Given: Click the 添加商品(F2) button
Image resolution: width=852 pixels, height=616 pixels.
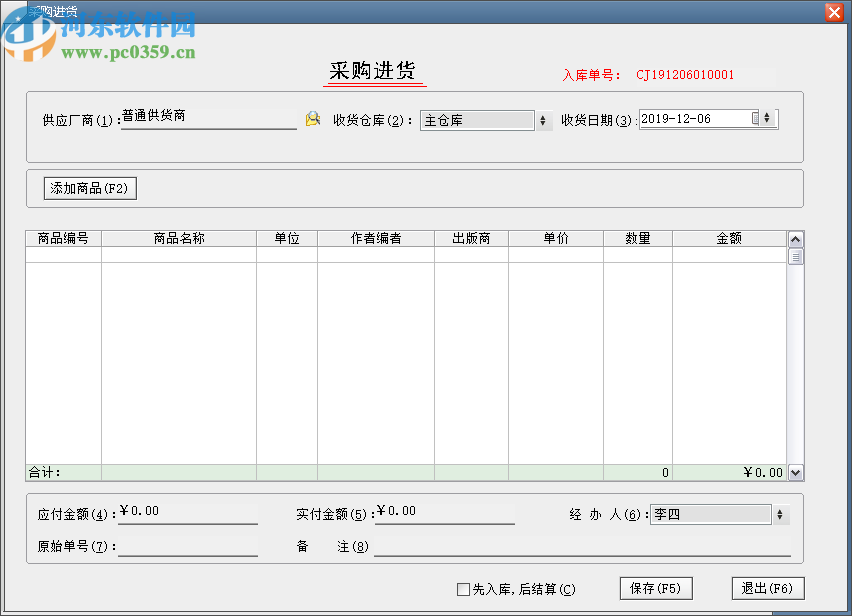Looking at the screenshot, I should [89, 188].
